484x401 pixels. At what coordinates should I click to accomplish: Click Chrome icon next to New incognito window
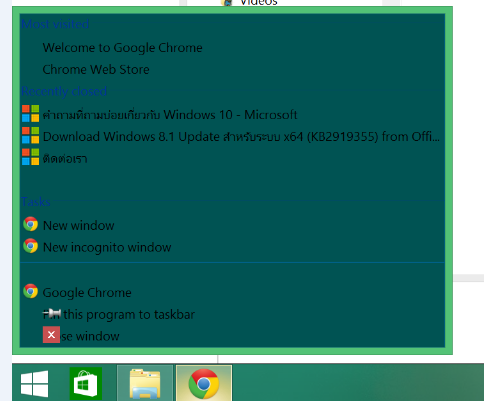(30, 246)
